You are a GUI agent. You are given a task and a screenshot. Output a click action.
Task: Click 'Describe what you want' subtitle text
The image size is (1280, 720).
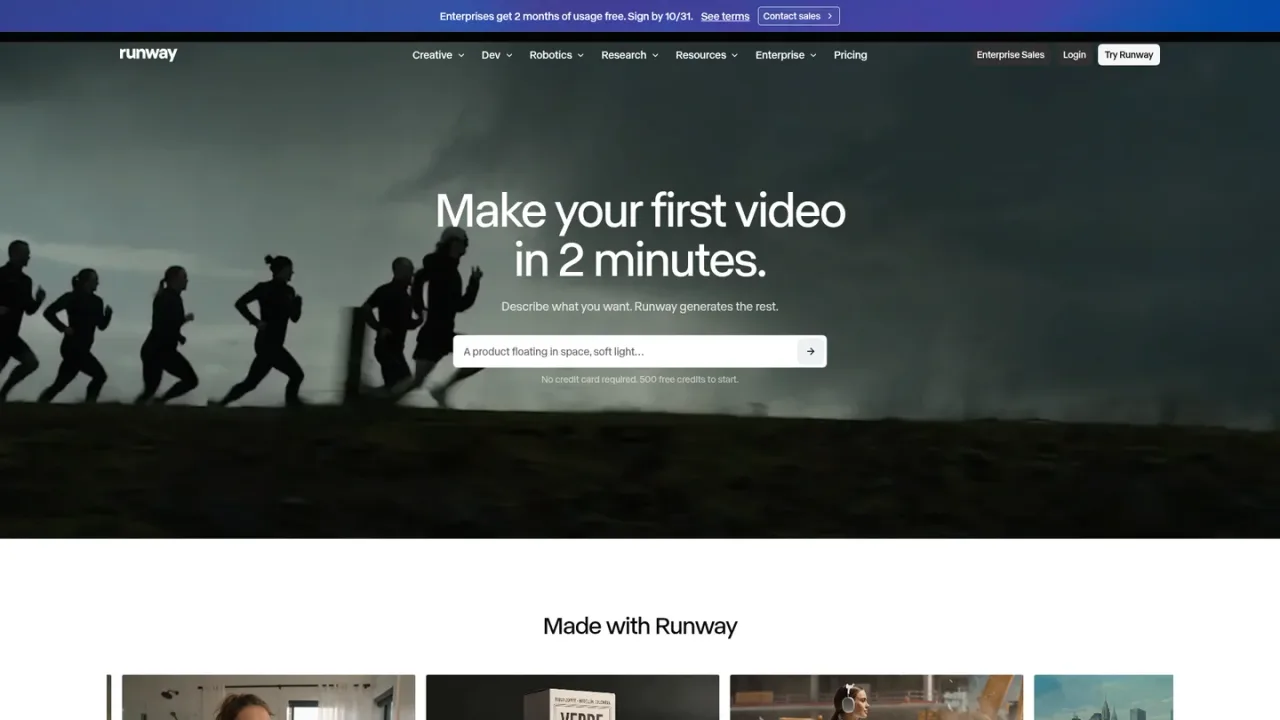[640, 306]
